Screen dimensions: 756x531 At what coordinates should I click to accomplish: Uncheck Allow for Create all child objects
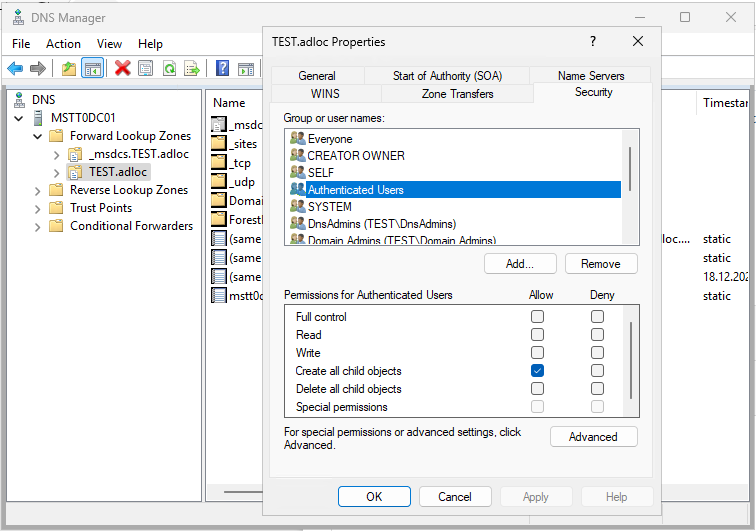[537, 371]
